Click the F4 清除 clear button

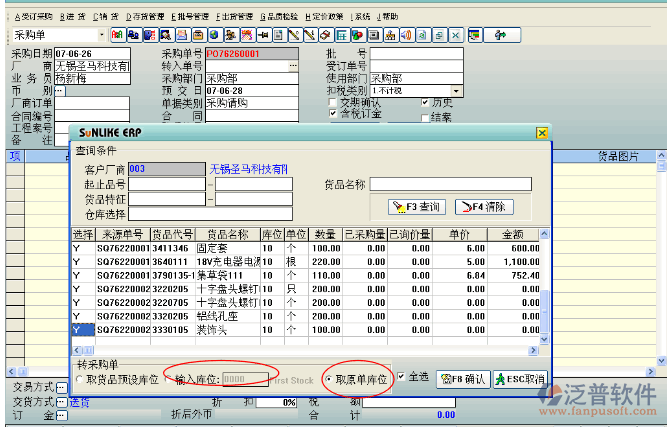point(484,207)
